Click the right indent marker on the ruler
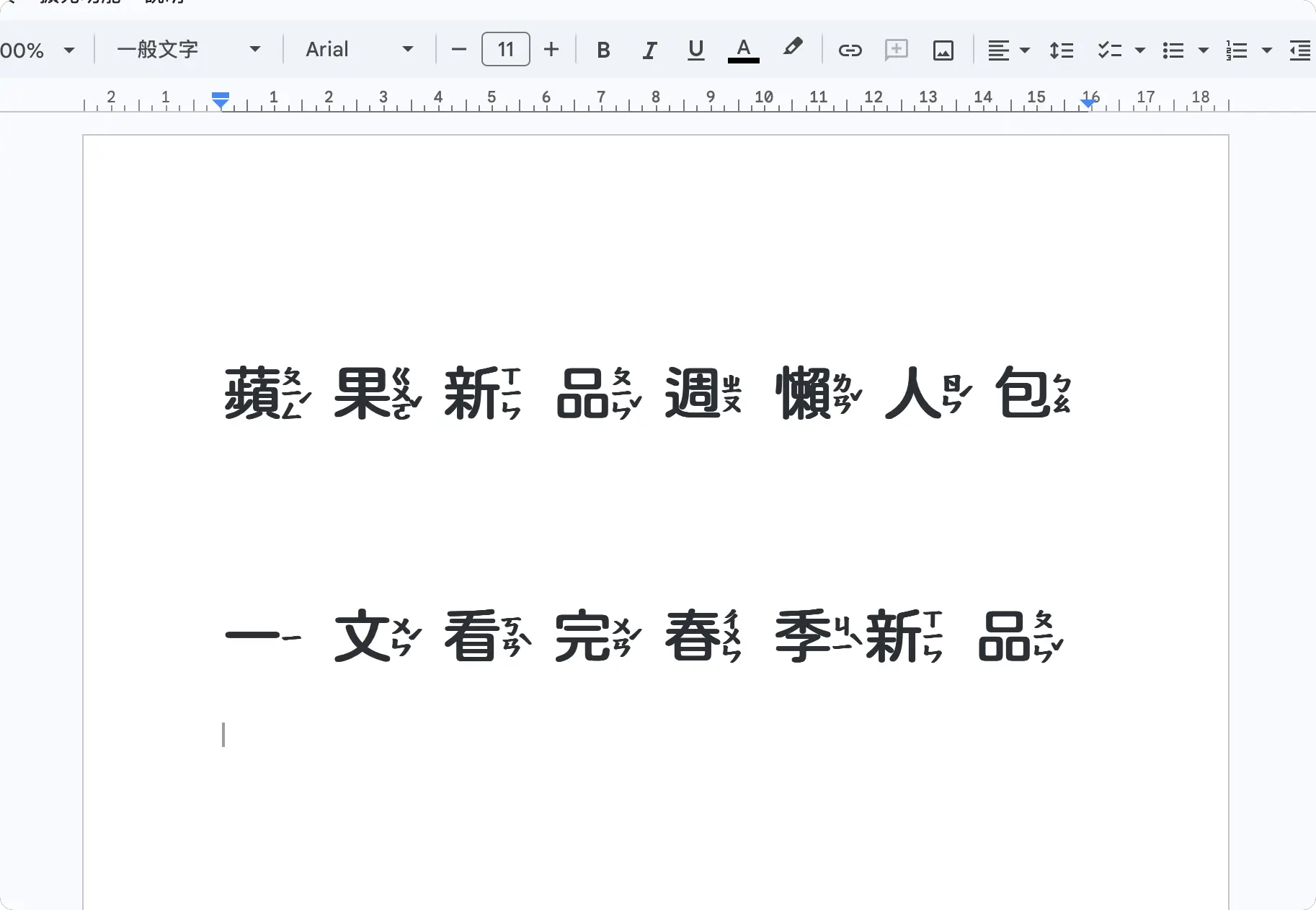This screenshot has height=910, width=1316. [x=1089, y=103]
